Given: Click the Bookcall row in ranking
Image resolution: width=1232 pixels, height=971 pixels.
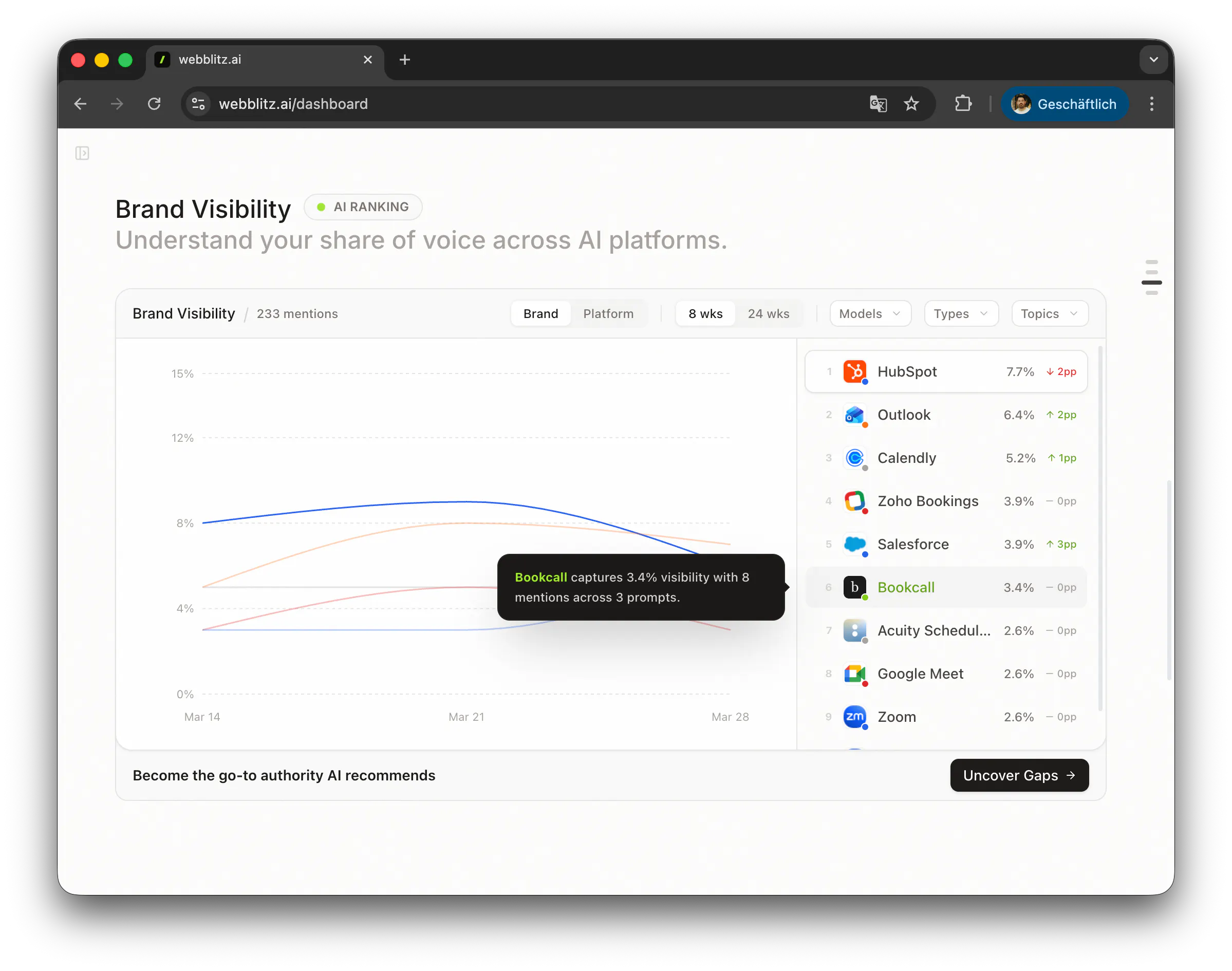Looking at the screenshot, I should coord(945,587).
